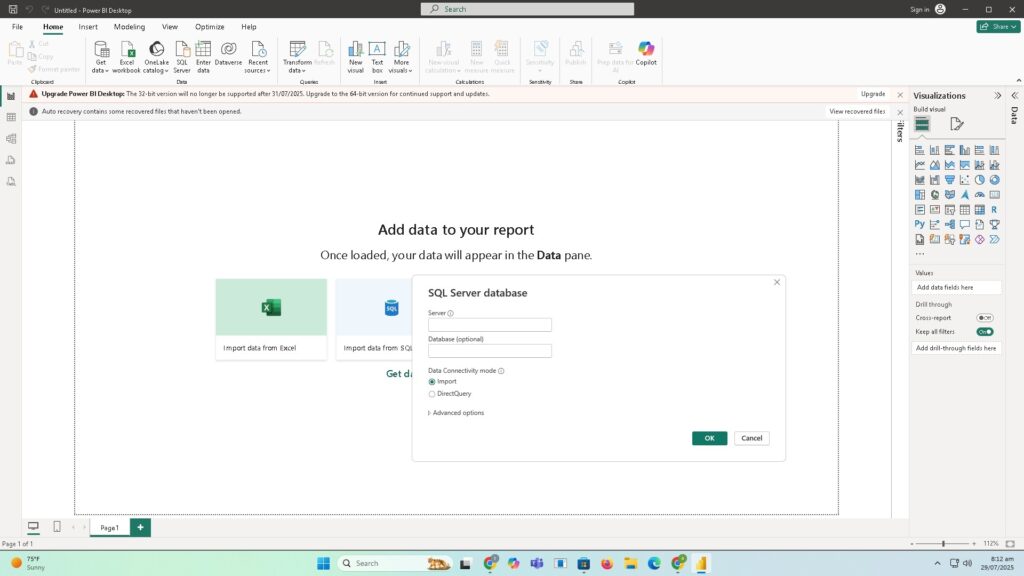Collapse the Visualizations pane
Viewport: 1024px width, 576px height.
[997, 95]
